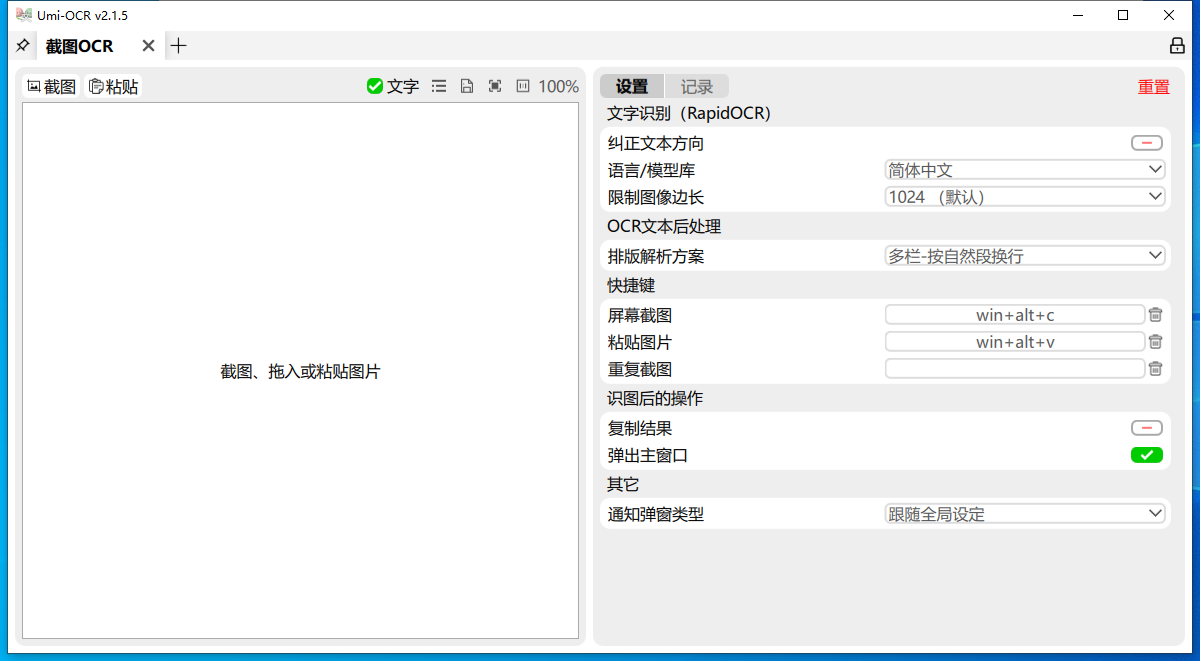1200x661 pixels.
Task: Toggle the 文字 overlay checkbox
Action: [376, 87]
